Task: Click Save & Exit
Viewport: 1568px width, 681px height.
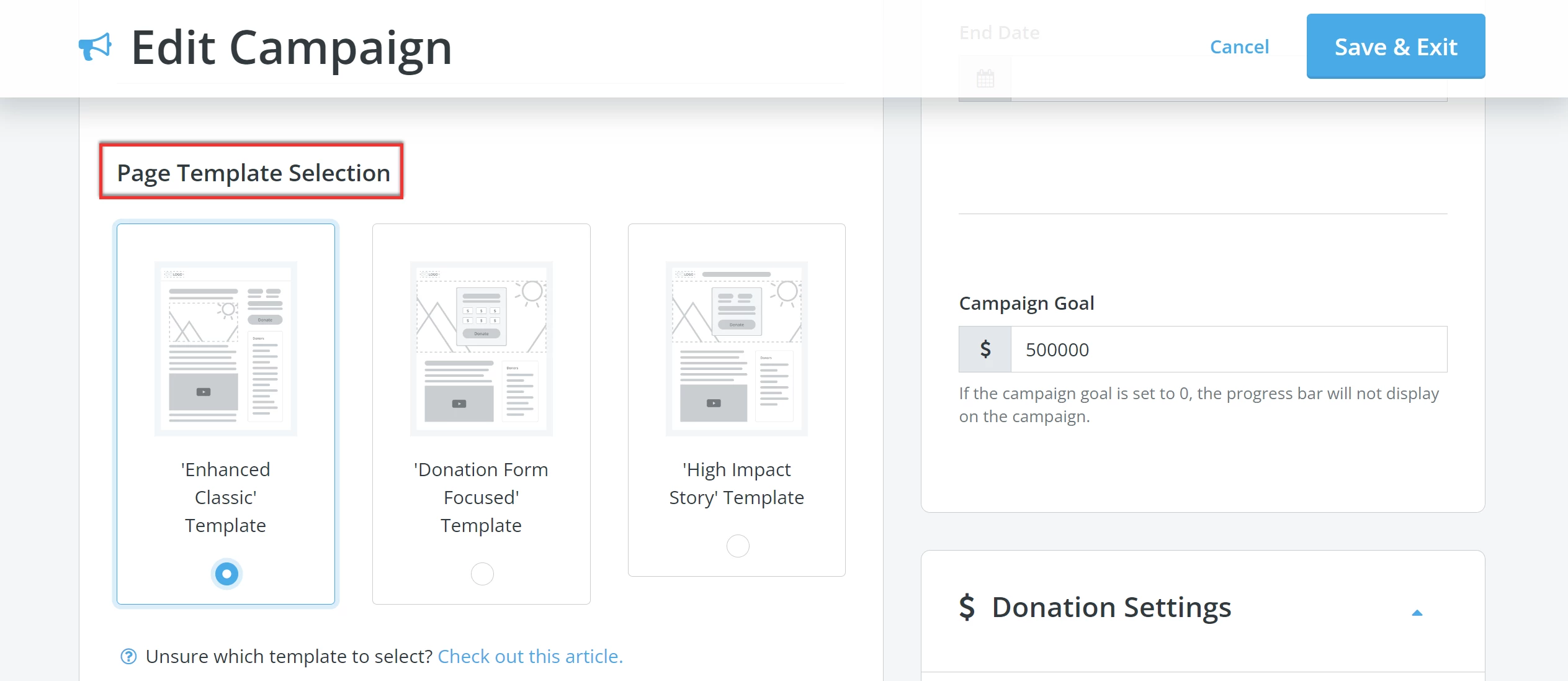Action: (x=1396, y=46)
